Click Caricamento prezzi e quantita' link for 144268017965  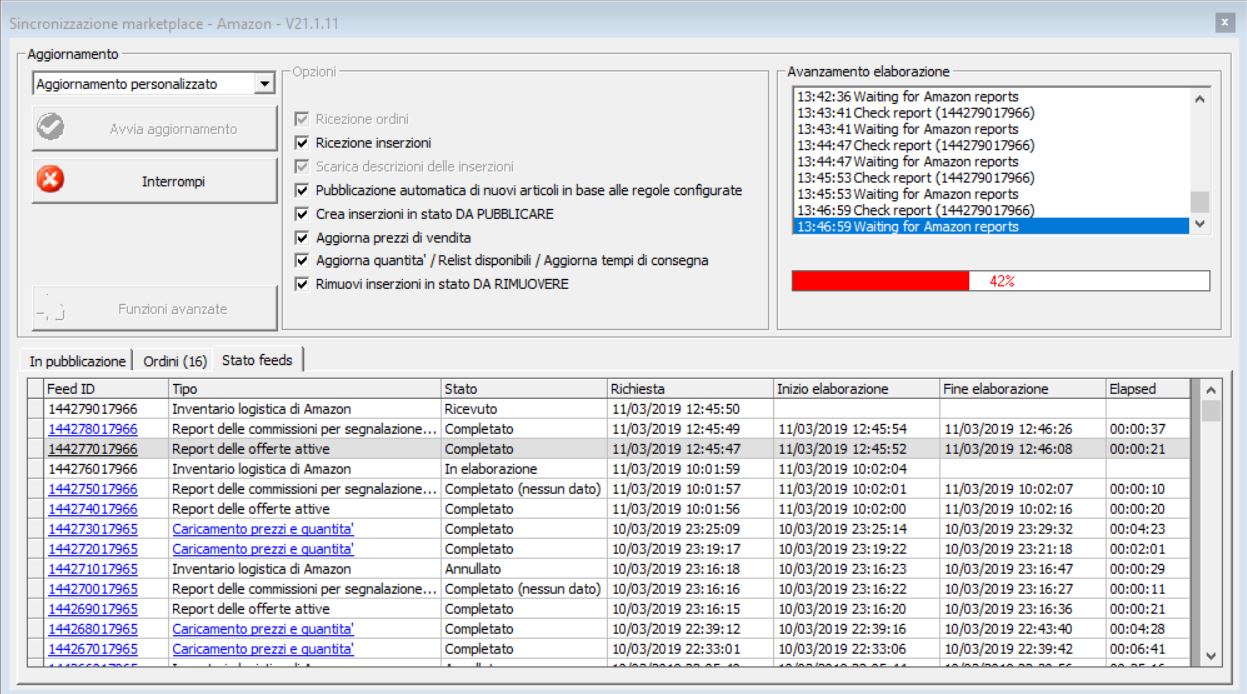pyautogui.click(x=263, y=629)
